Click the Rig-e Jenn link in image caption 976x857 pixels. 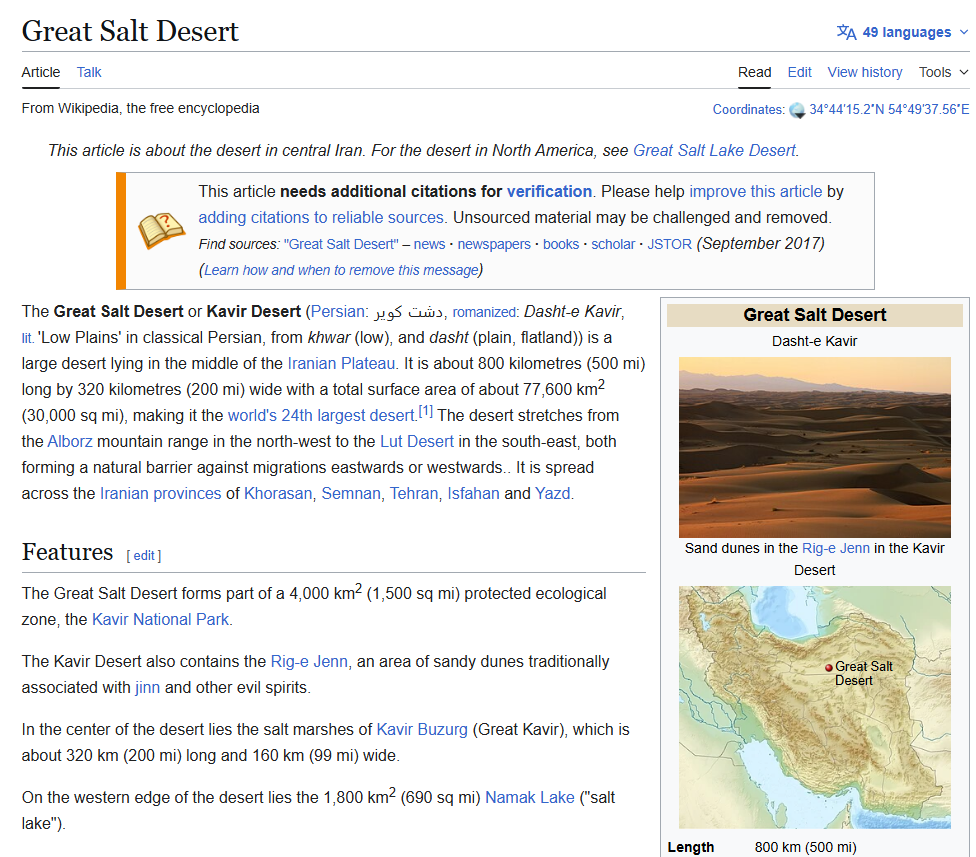835,548
